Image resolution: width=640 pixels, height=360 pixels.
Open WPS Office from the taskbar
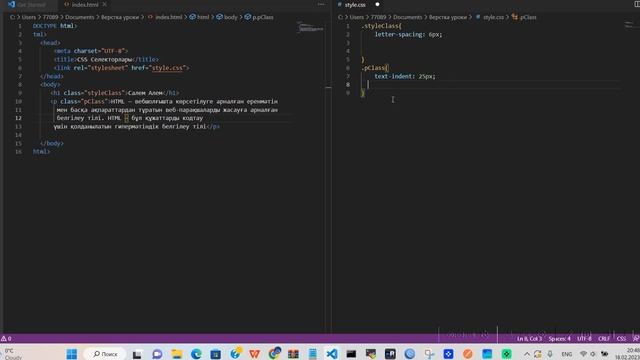point(255,354)
